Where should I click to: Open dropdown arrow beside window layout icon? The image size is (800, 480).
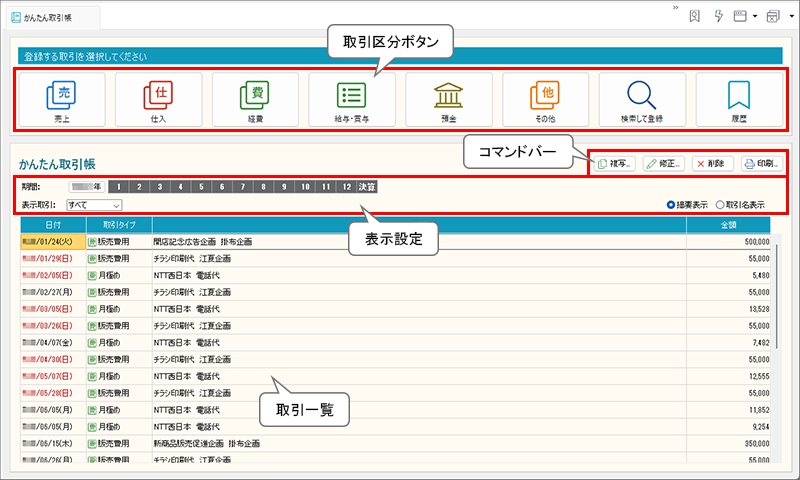(x=755, y=16)
